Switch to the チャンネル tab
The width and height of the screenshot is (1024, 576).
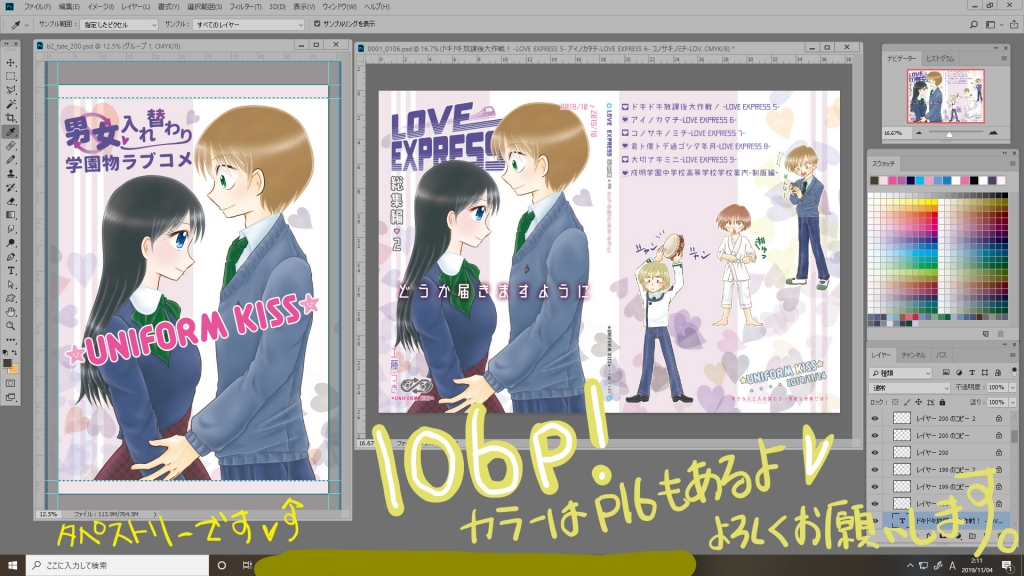click(x=913, y=355)
